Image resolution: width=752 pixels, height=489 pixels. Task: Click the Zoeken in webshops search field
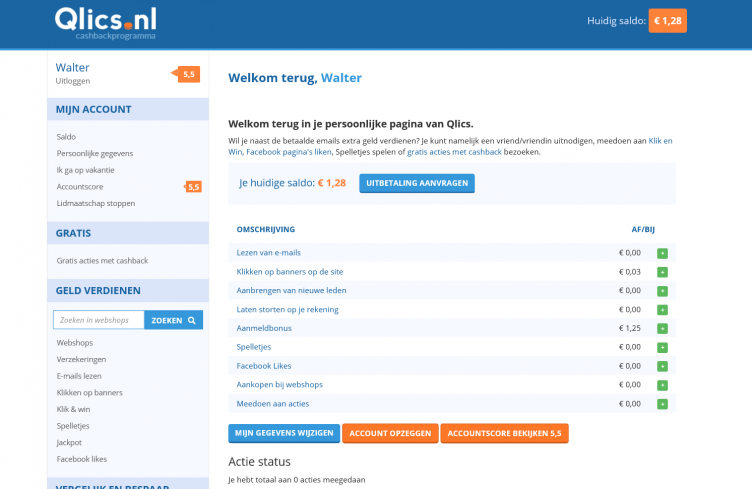point(99,320)
